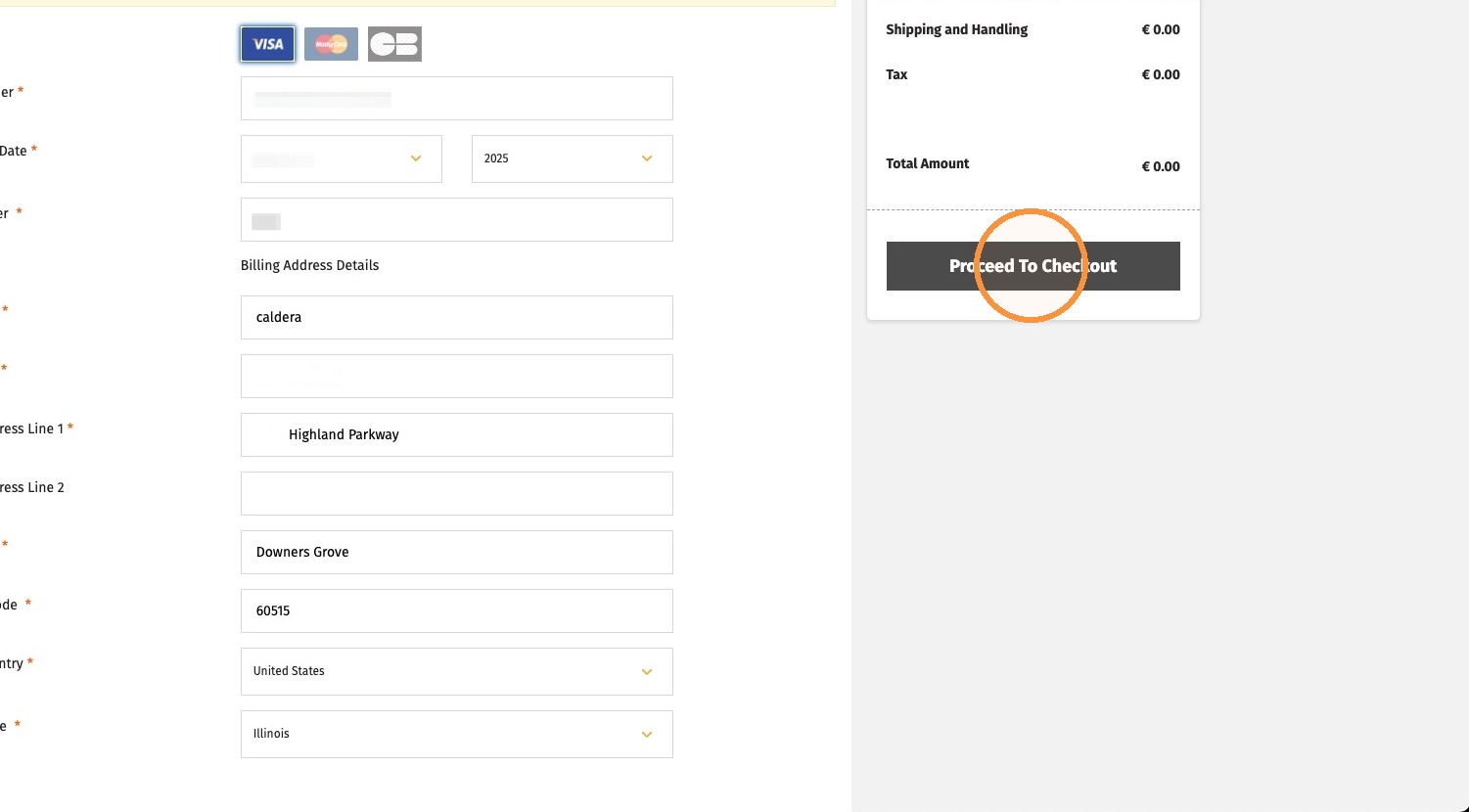Select the CB card type icon
The width and height of the screenshot is (1469, 812).
pyautogui.click(x=394, y=44)
